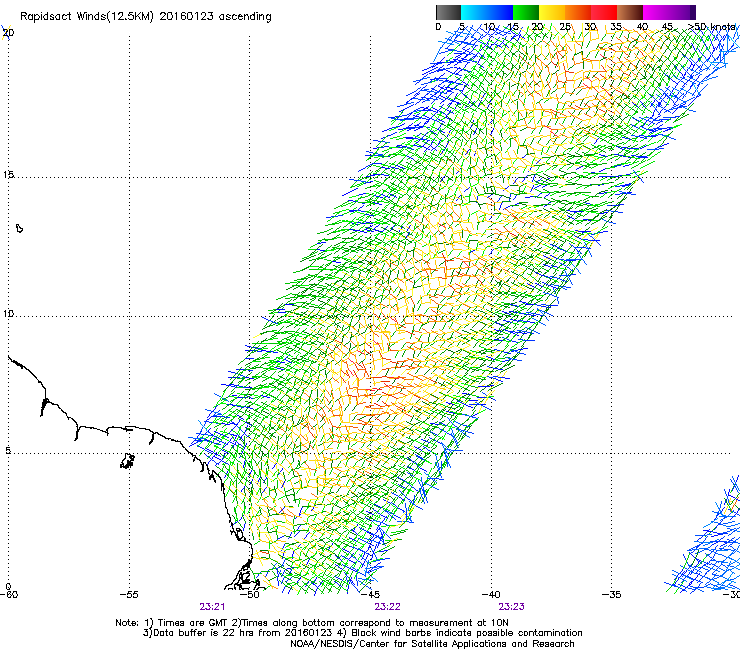Screen dimensions: 740x650
Task: Click the gray 0-5 knots legend swatch
Action: tap(448, 12)
